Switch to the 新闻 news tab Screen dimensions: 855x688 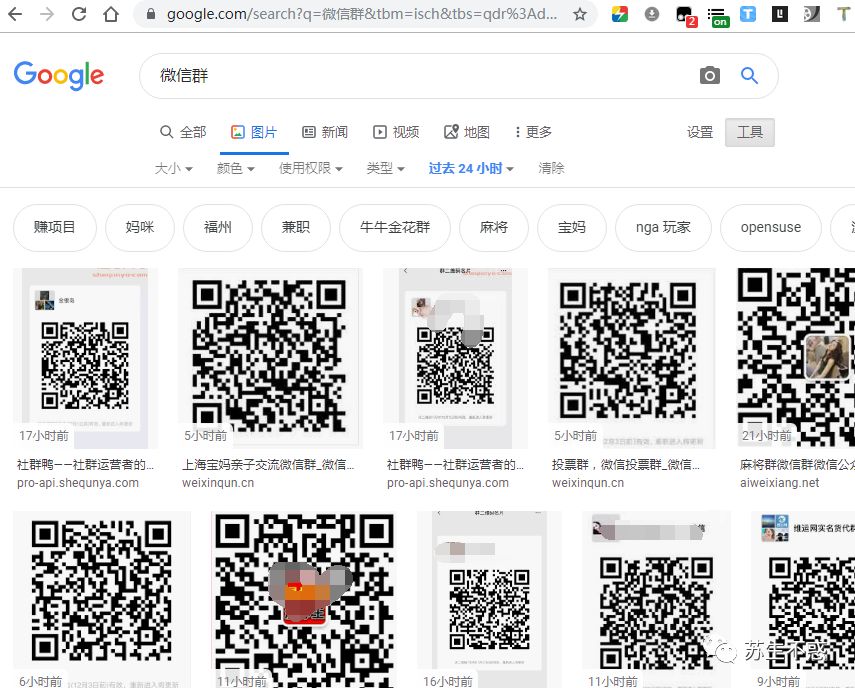(x=325, y=132)
